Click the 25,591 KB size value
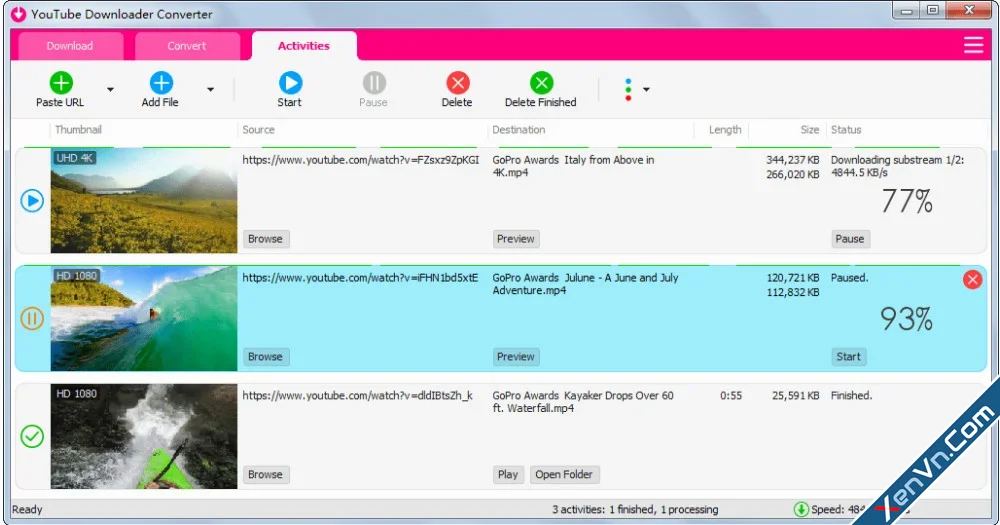The width and height of the screenshot is (1000, 525). 796,396
